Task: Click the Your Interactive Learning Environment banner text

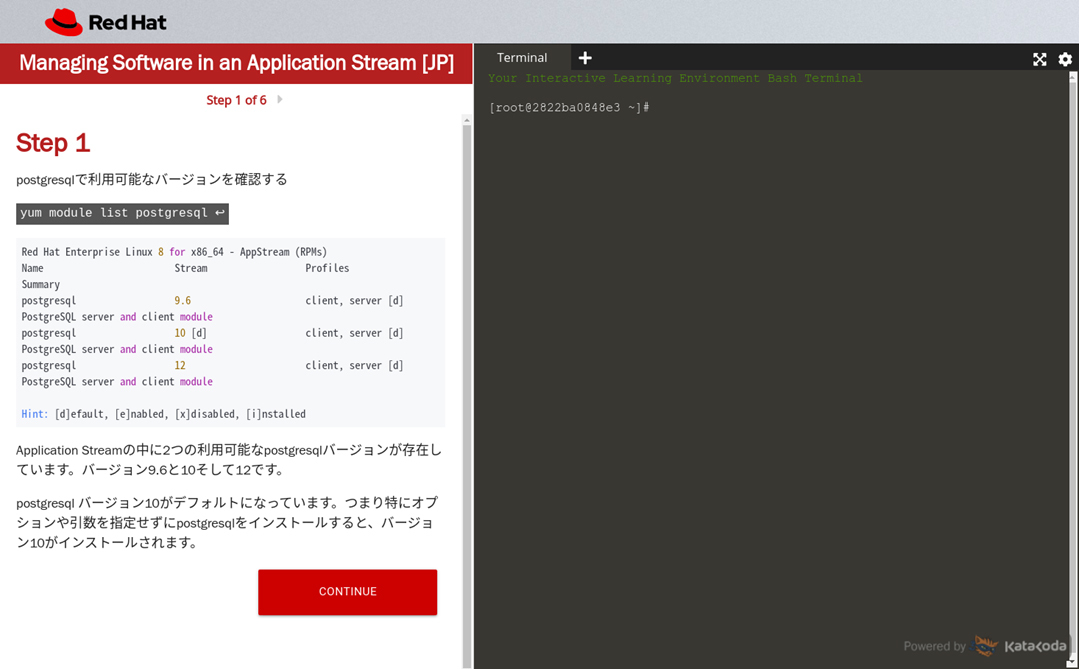Action: click(675, 78)
